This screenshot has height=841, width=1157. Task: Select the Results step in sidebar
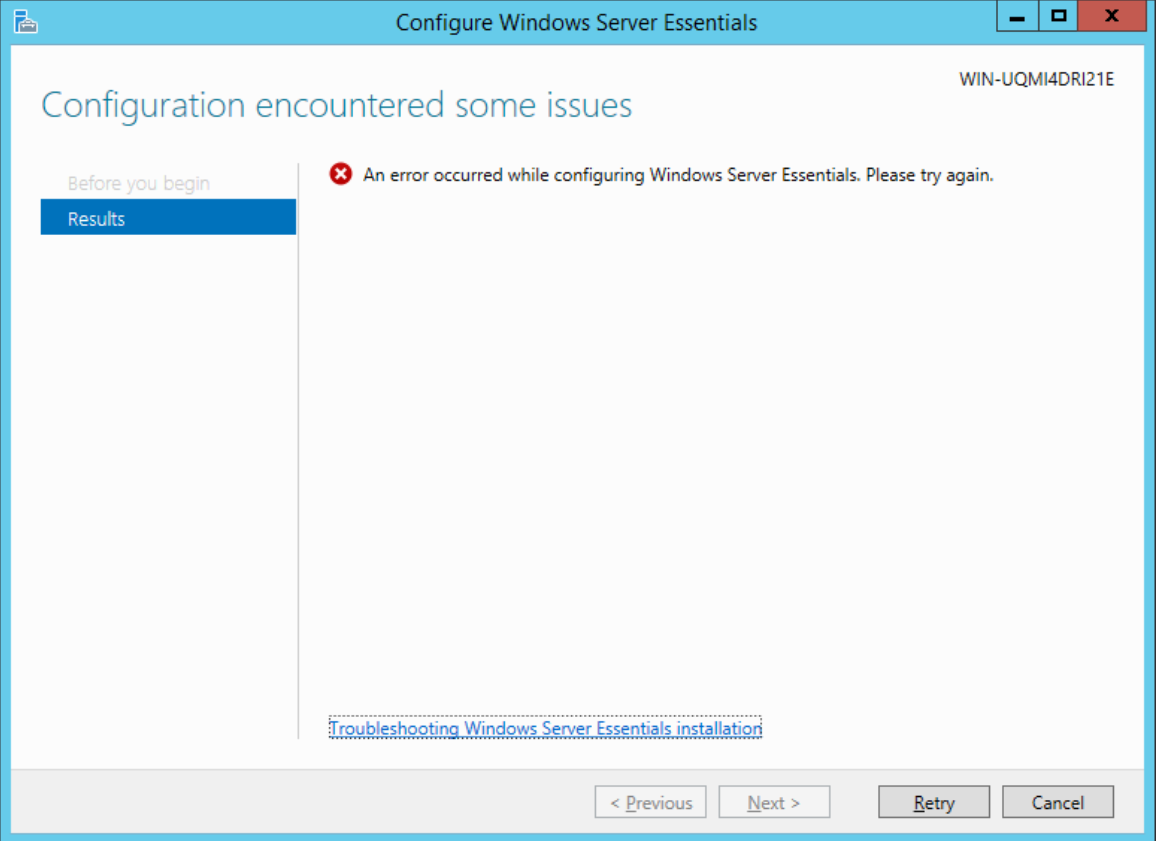click(168, 218)
